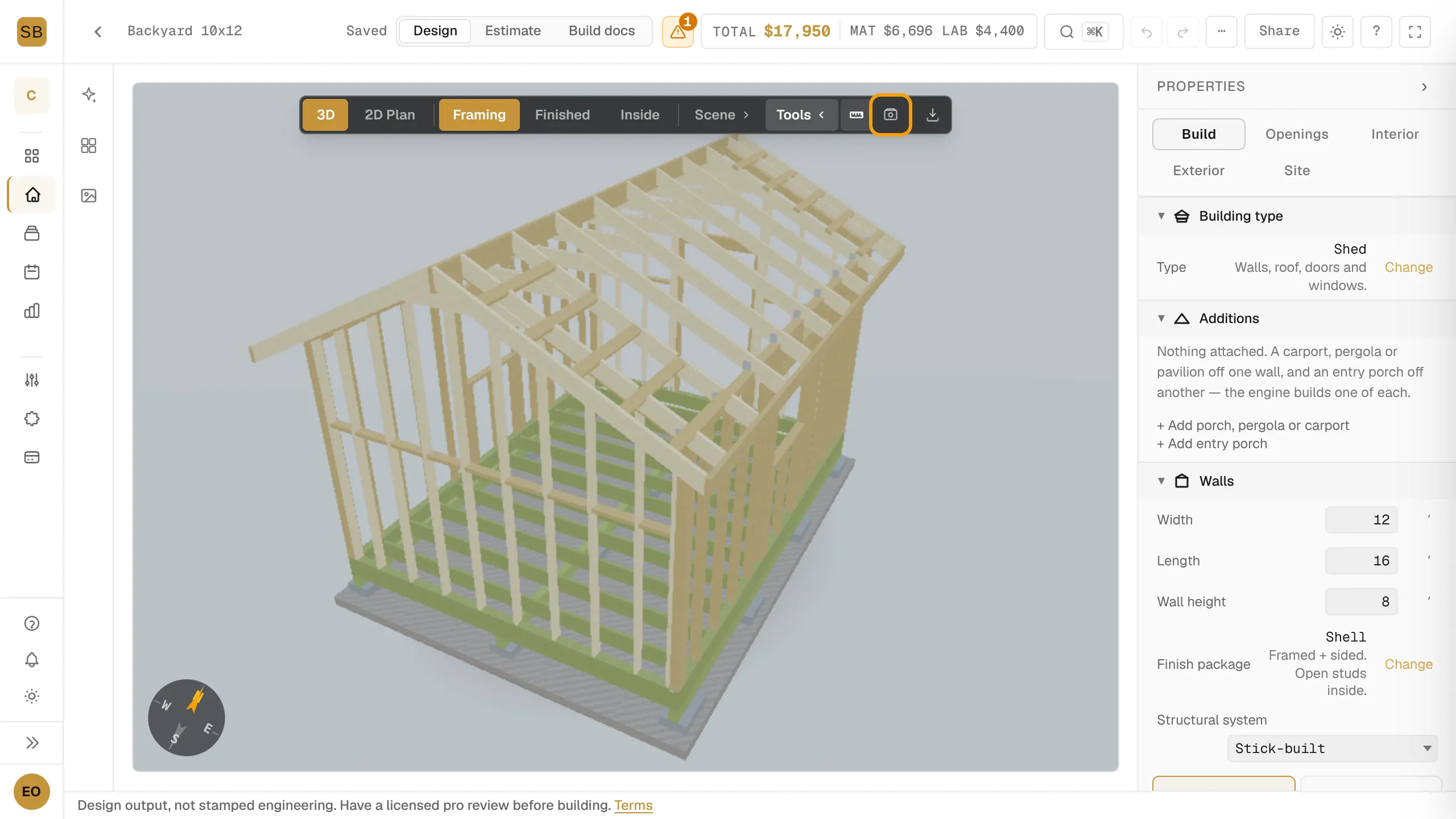The height and width of the screenshot is (819, 1456).
Task: Open the more options ellipsis menu
Action: 1221,31
